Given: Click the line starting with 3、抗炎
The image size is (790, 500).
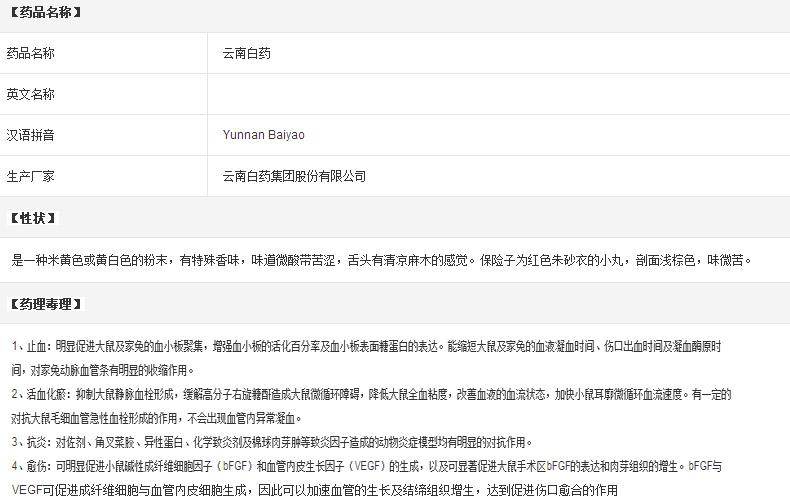Looking at the screenshot, I should 272,443.
